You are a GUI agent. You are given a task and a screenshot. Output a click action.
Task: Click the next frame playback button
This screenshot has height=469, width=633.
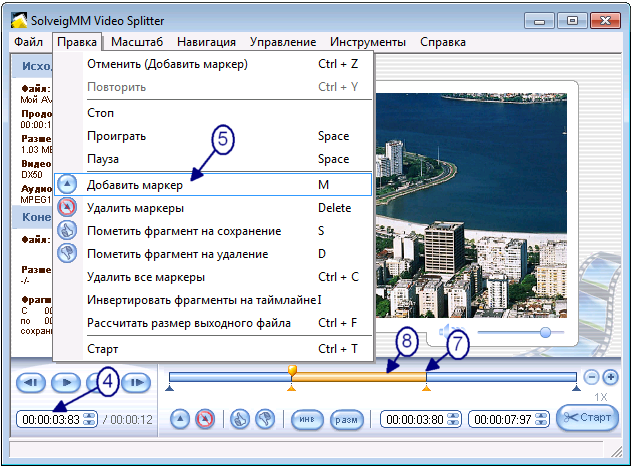pos(136,382)
